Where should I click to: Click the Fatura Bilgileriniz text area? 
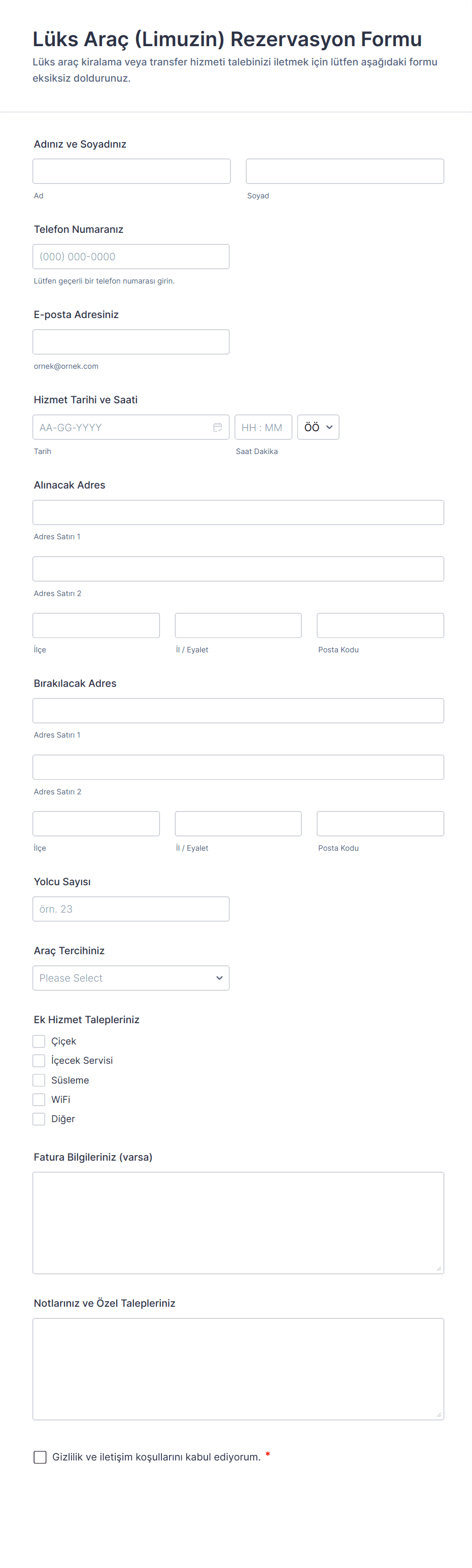[238, 1222]
